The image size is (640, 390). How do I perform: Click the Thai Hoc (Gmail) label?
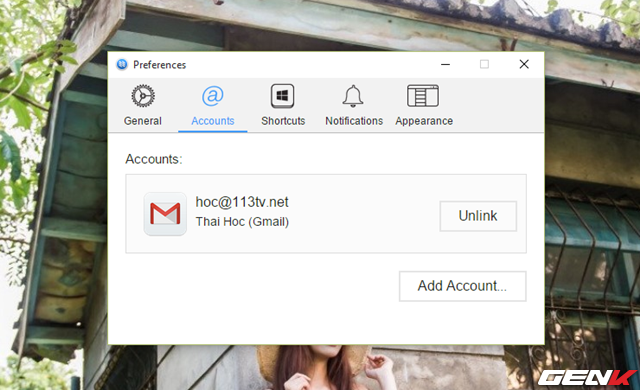pyautogui.click(x=242, y=222)
